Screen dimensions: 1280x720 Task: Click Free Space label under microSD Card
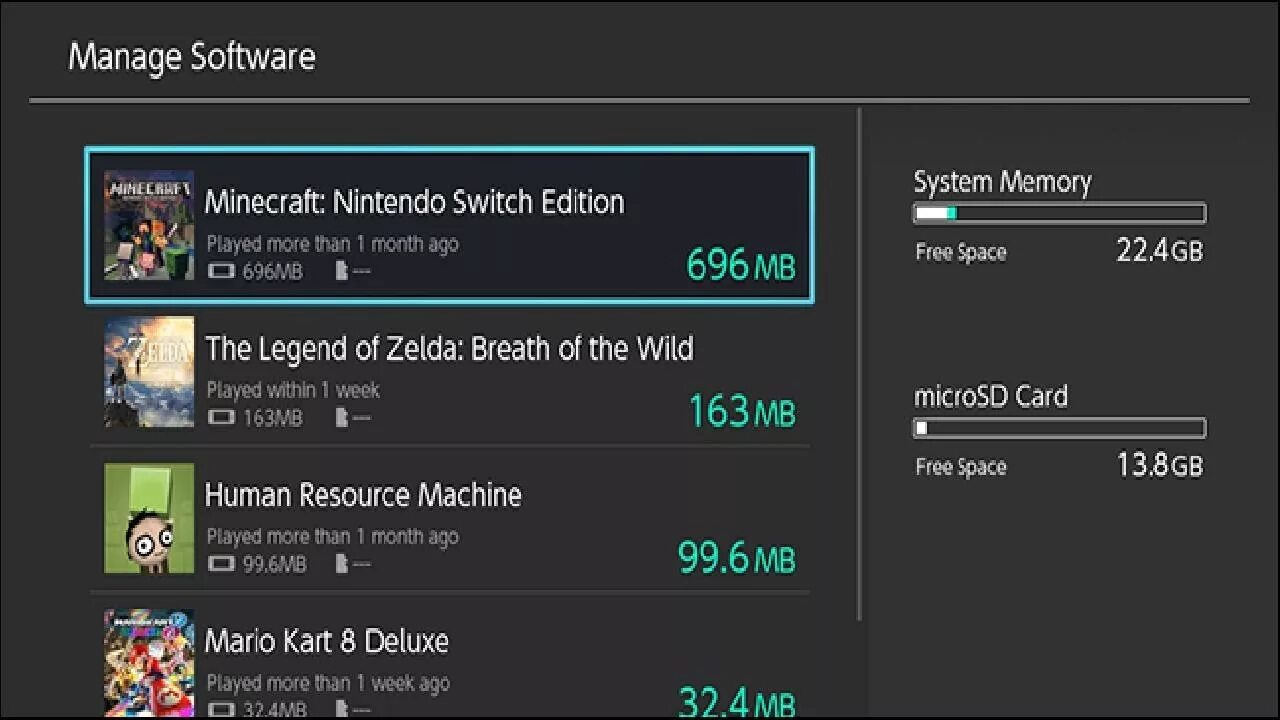[961, 467]
